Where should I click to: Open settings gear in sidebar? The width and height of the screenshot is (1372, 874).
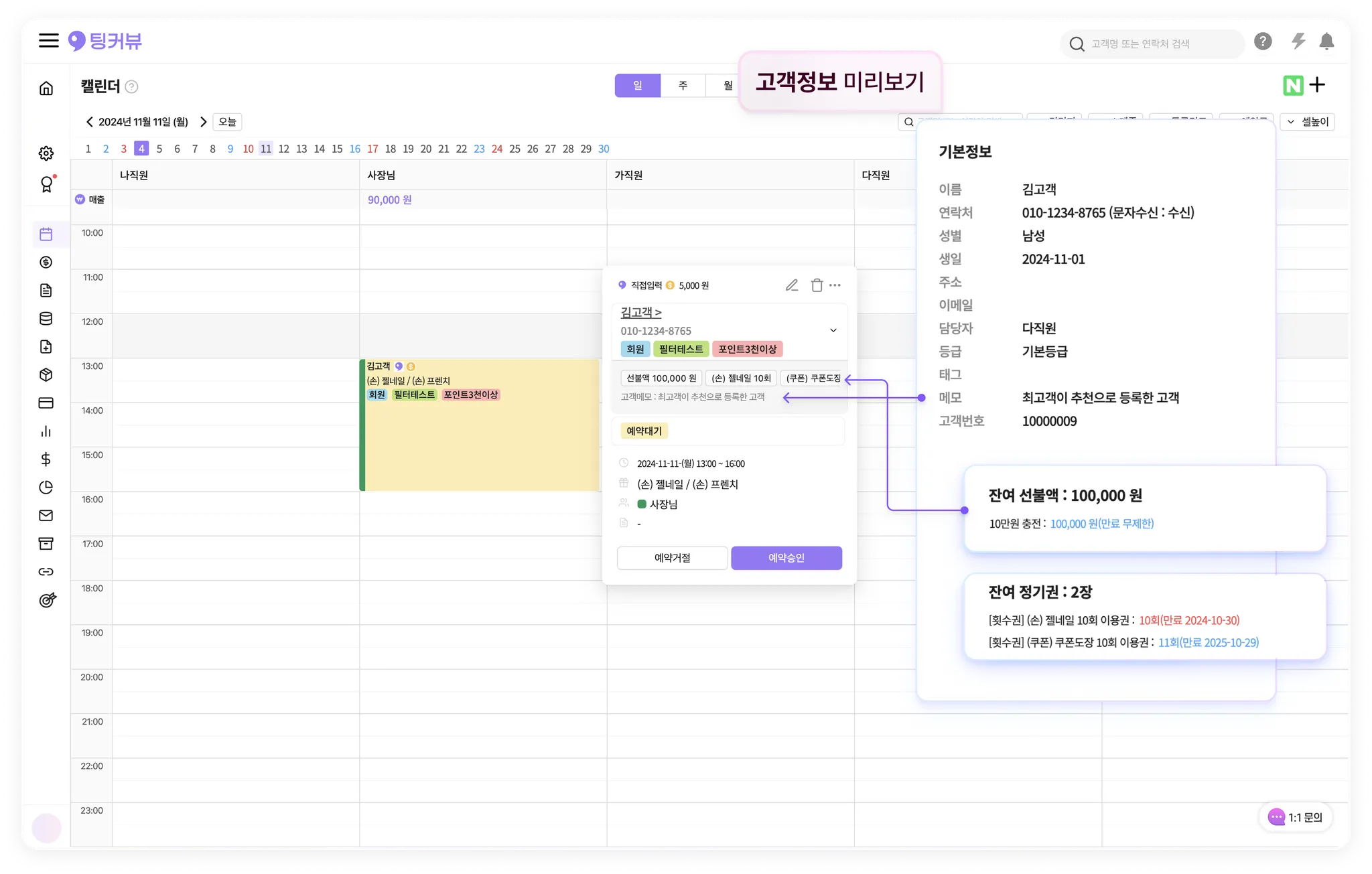pyautogui.click(x=46, y=153)
